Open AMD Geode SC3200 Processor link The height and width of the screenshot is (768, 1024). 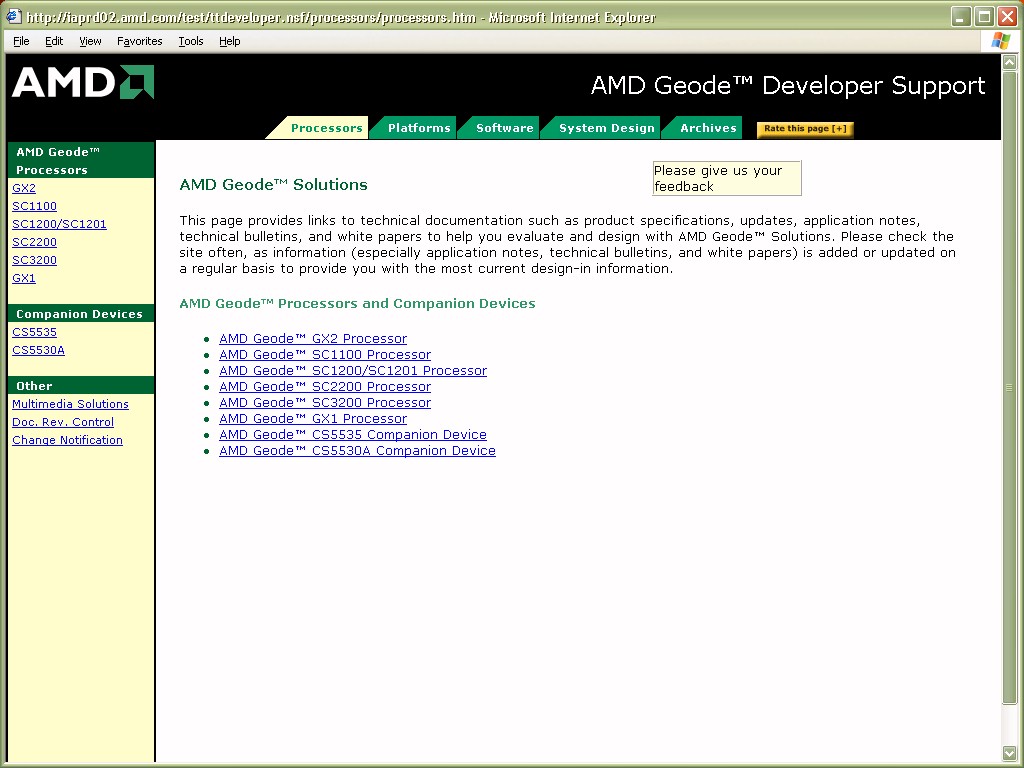(x=324, y=403)
